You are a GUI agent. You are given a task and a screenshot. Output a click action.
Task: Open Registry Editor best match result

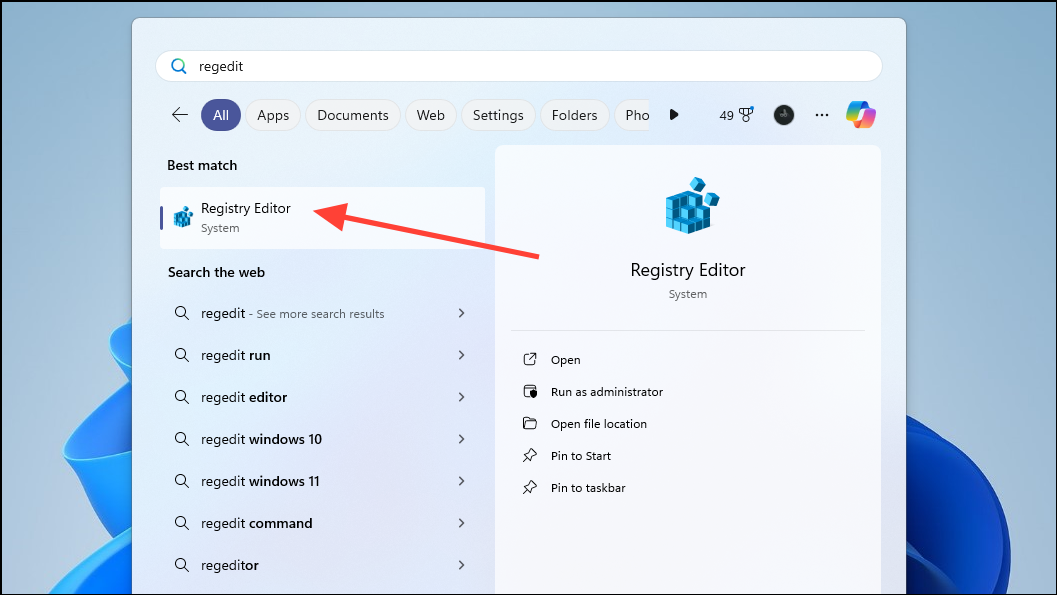pyautogui.click(x=322, y=218)
